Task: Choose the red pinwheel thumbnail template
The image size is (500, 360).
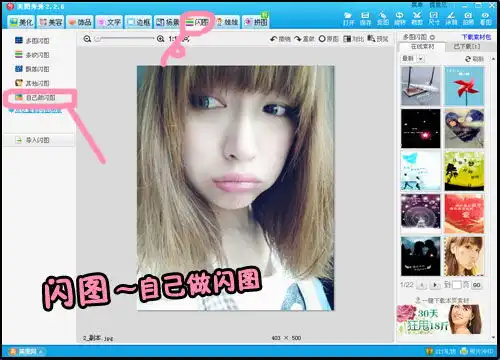Action: tap(464, 86)
